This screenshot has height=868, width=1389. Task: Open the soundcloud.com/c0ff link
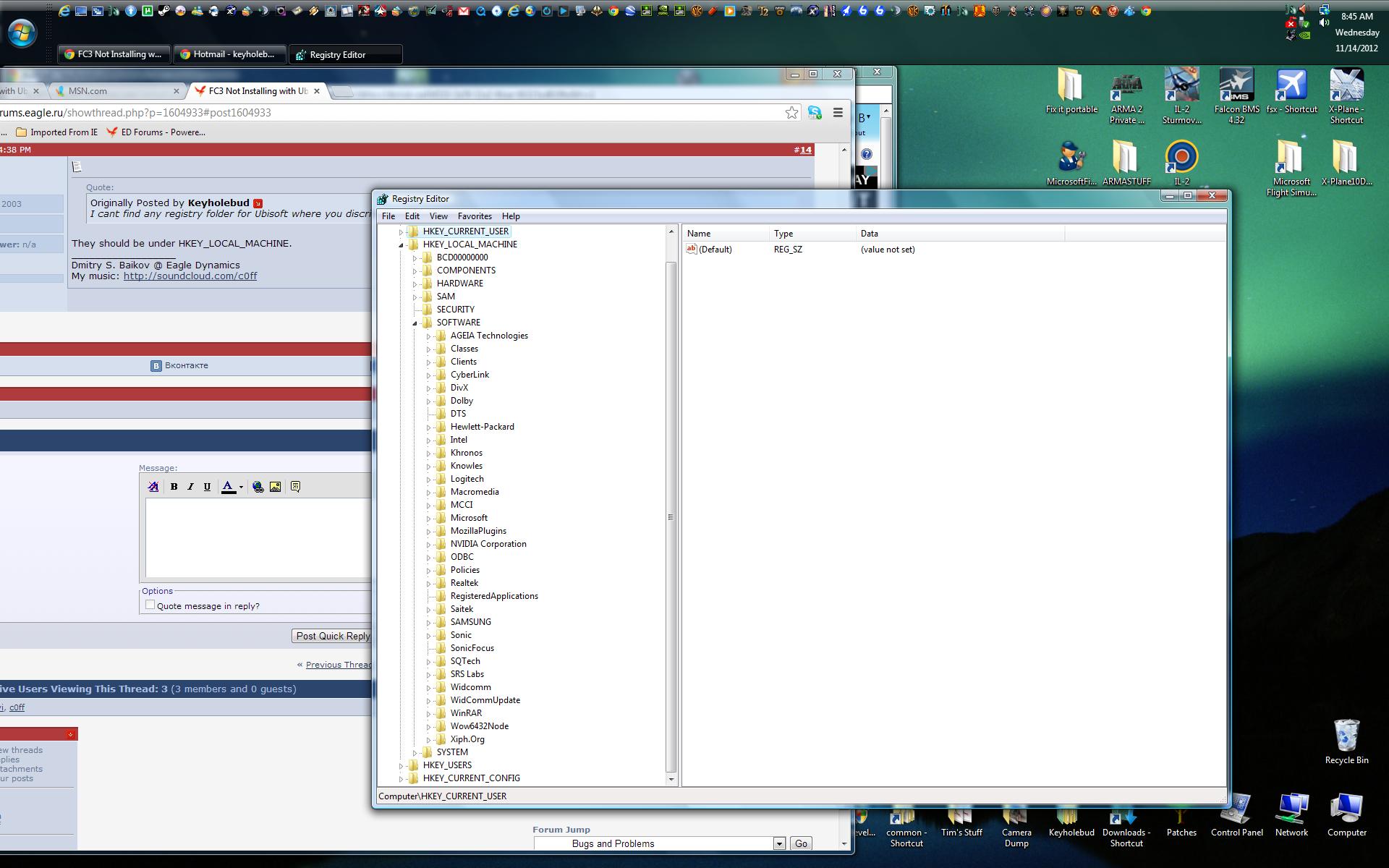pos(190,276)
